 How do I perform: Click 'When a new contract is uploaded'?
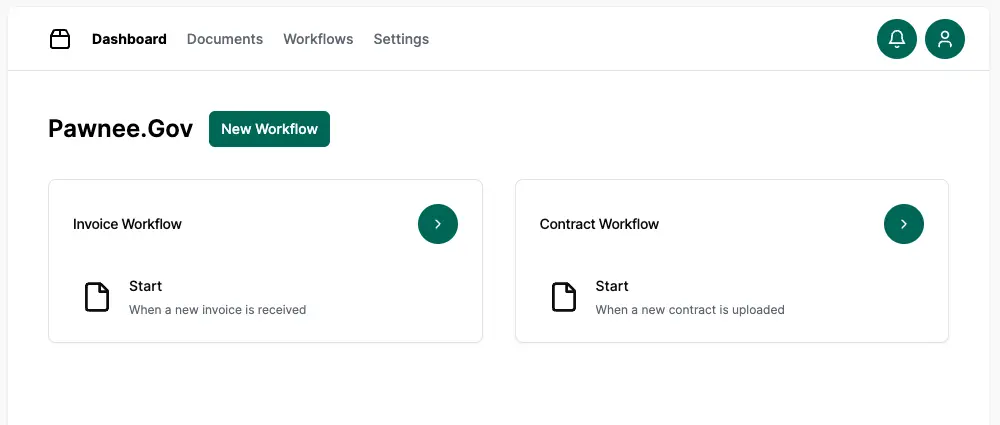point(690,310)
